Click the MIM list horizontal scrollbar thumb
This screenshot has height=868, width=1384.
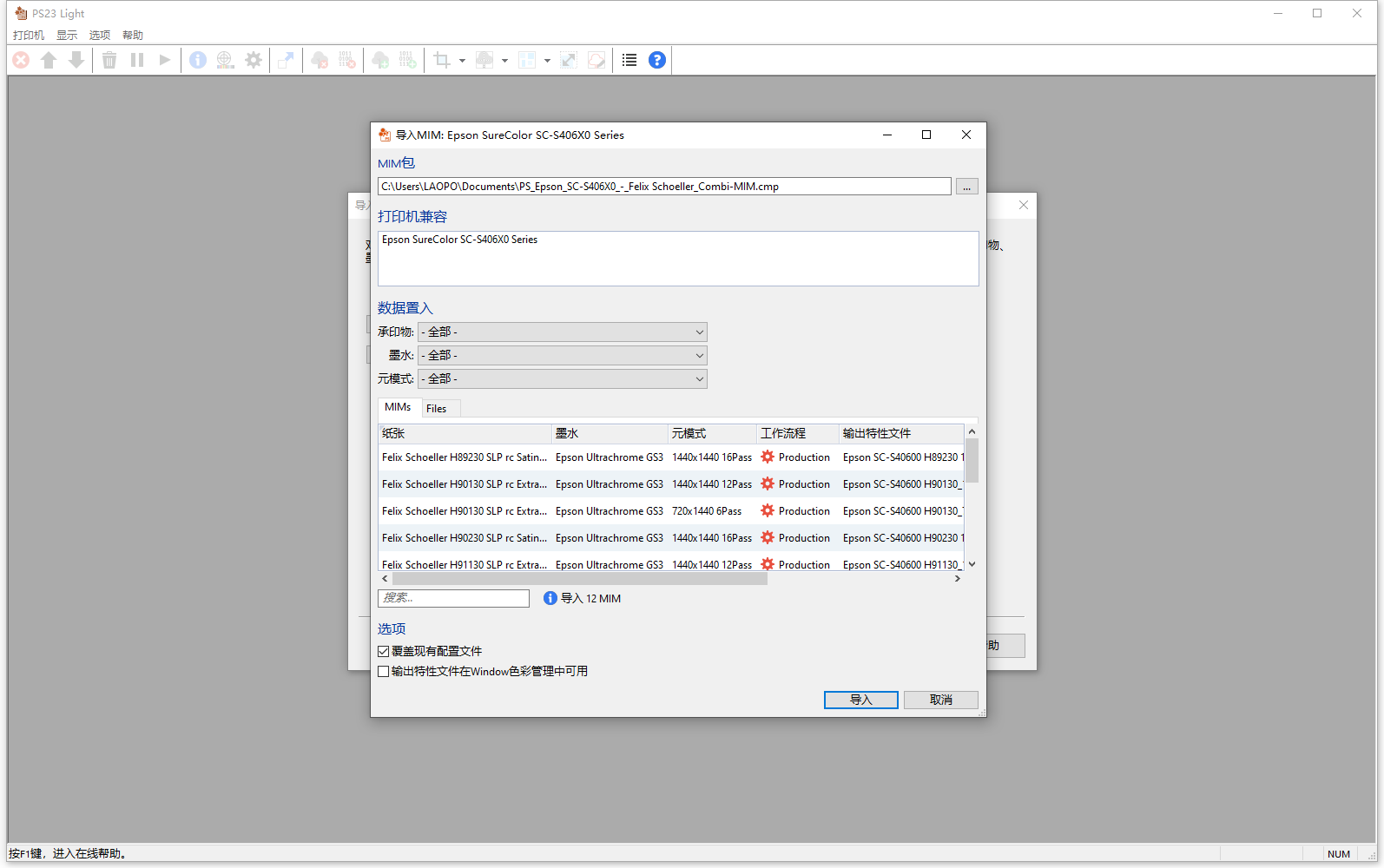pyautogui.click(x=580, y=579)
